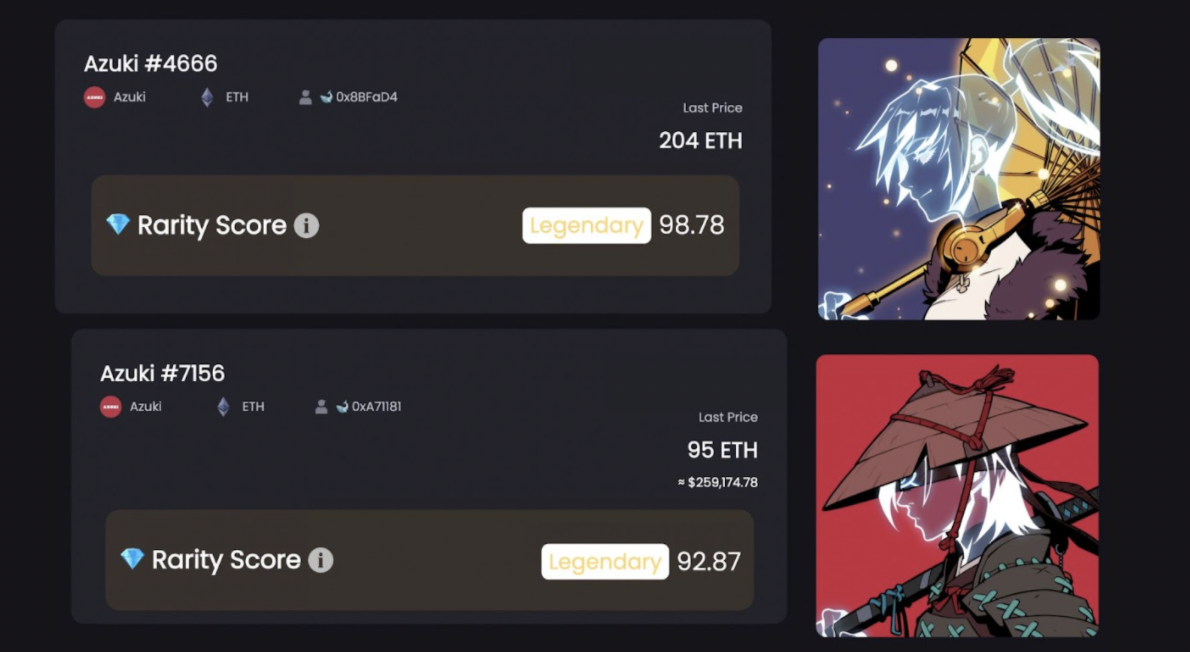Image resolution: width=1190 pixels, height=652 pixels.
Task: Open the Azuki #4666 title
Action: (150, 63)
